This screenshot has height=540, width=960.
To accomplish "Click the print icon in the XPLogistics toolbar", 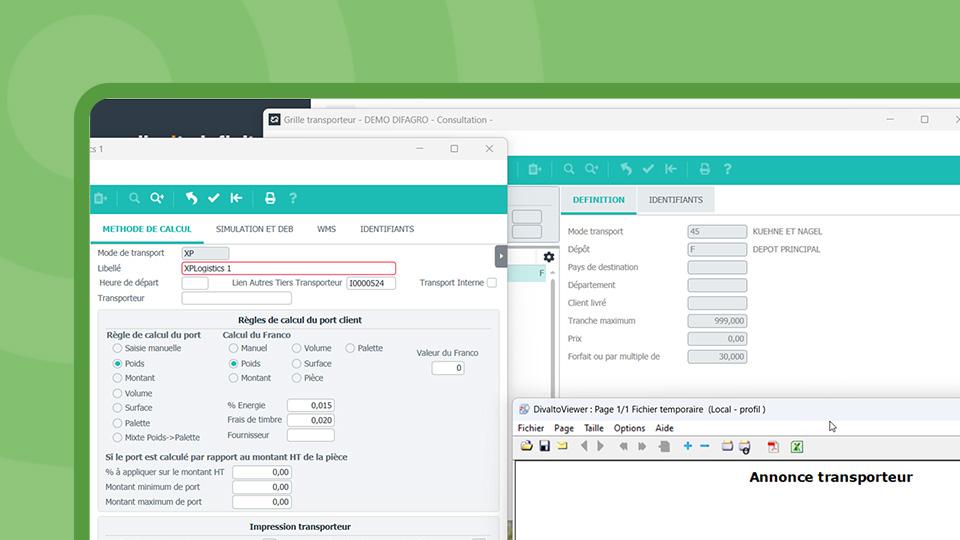I will 270,198.
